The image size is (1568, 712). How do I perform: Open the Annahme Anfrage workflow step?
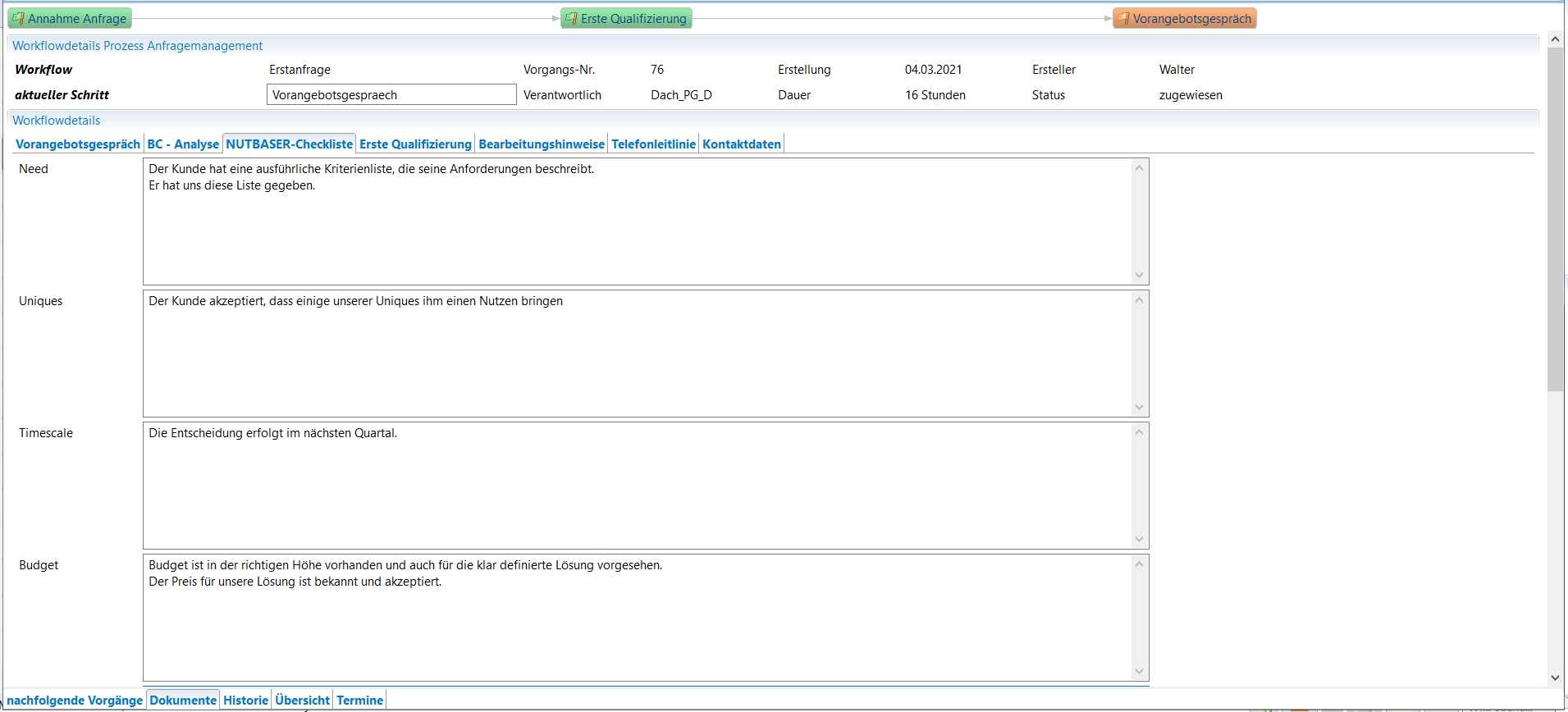pyautogui.click(x=70, y=19)
